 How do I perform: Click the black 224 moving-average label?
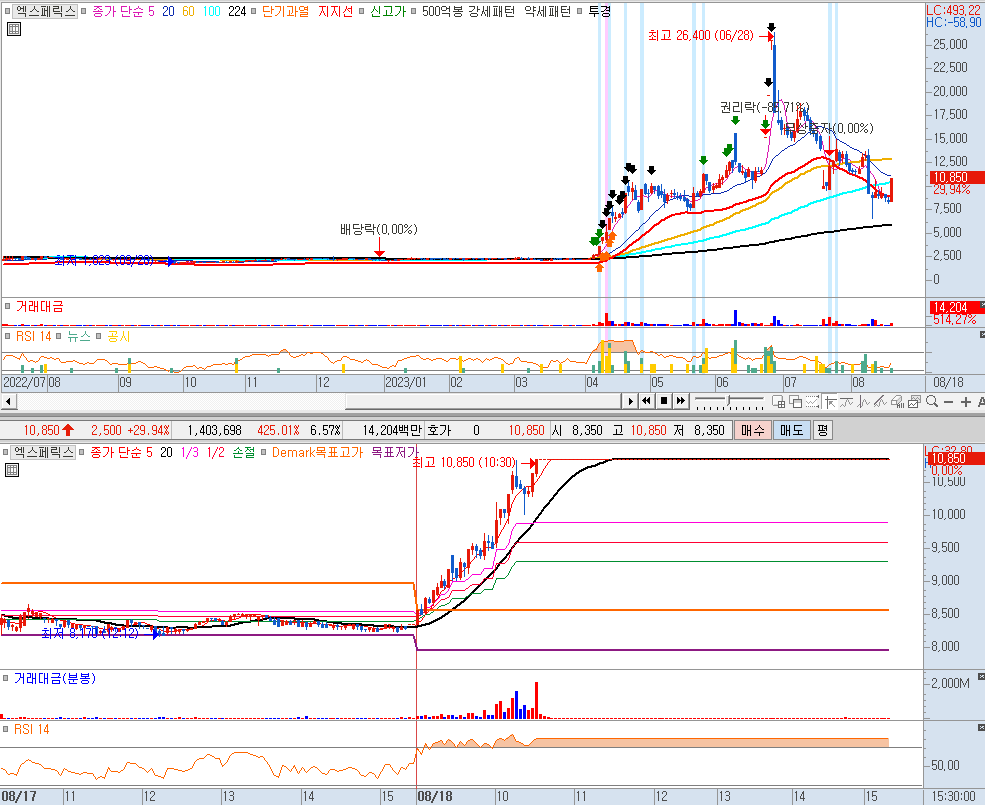click(237, 11)
